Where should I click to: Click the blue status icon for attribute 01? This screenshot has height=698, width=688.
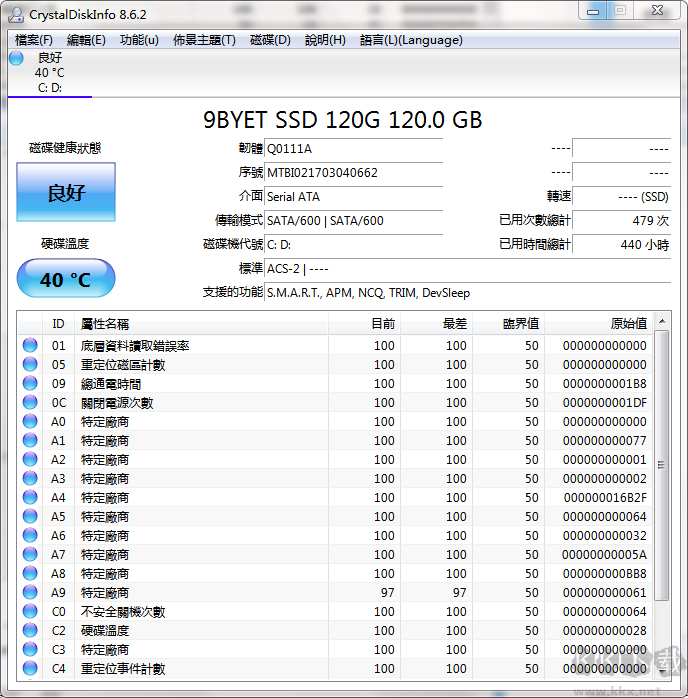click(30, 346)
